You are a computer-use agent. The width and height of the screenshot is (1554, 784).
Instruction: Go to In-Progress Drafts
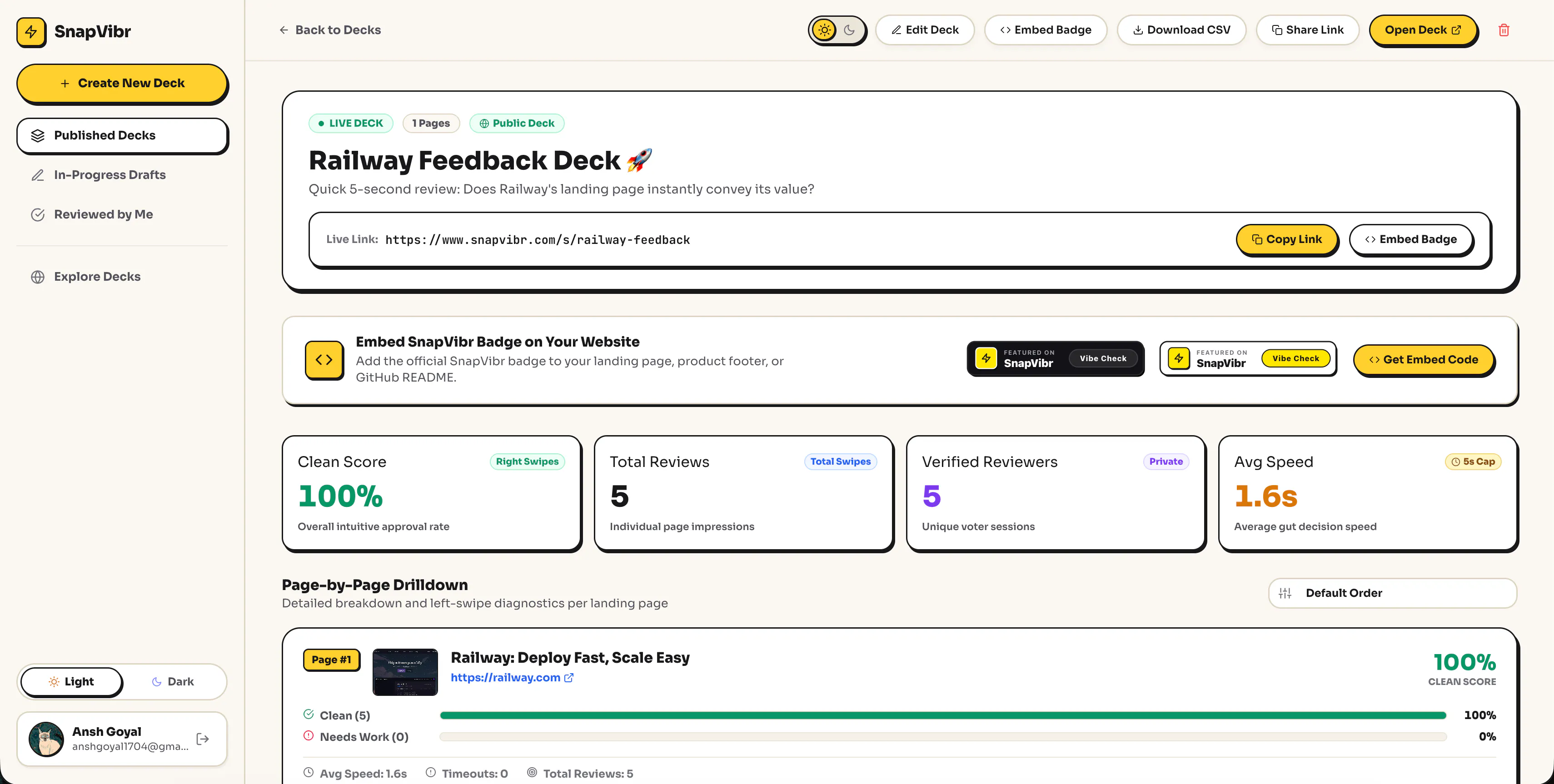click(122, 175)
